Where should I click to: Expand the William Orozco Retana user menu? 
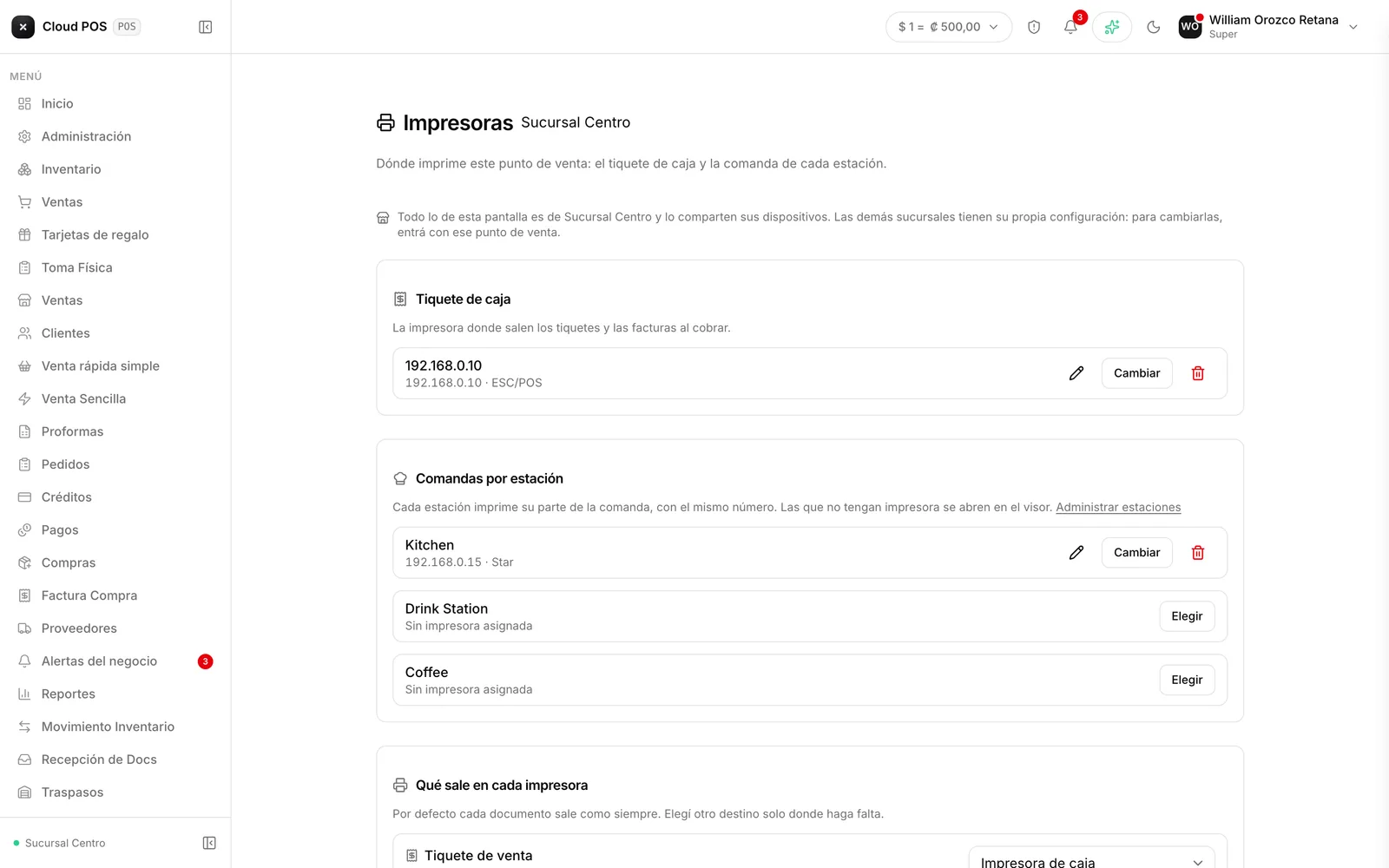pos(1268,27)
